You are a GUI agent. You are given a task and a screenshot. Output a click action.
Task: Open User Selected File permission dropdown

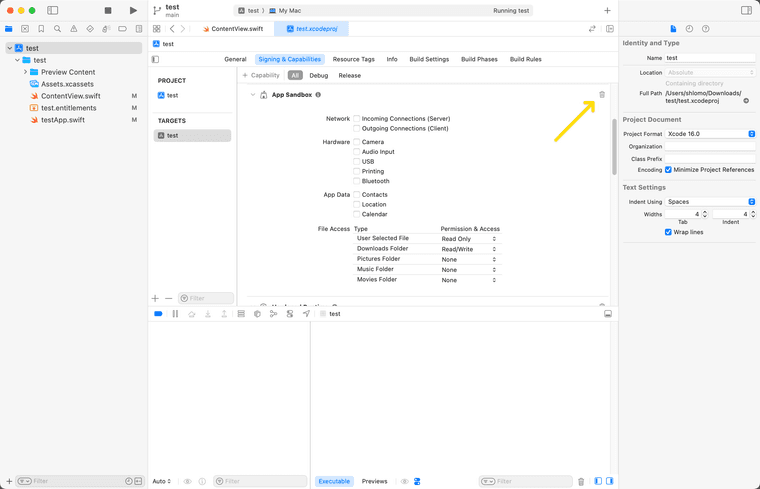[x=469, y=239]
